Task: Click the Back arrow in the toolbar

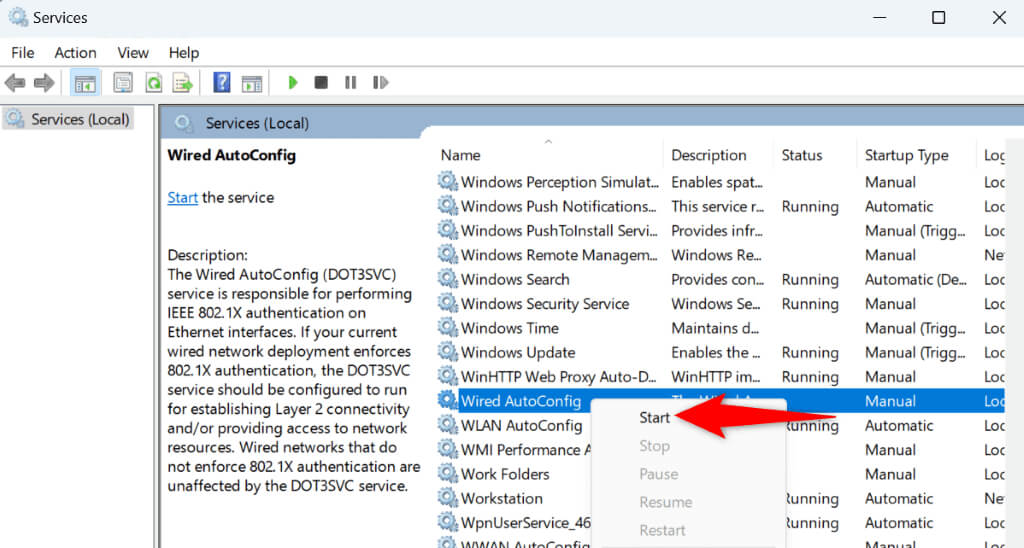Action: pos(15,83)
